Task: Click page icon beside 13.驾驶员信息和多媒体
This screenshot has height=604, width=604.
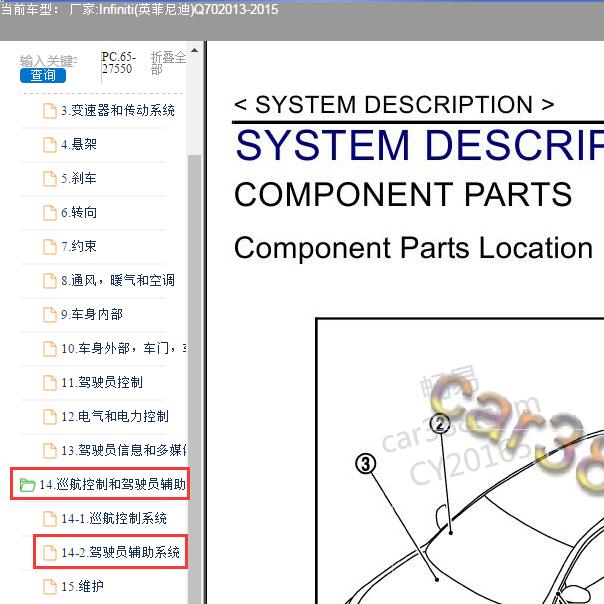Action: [50, 450]
